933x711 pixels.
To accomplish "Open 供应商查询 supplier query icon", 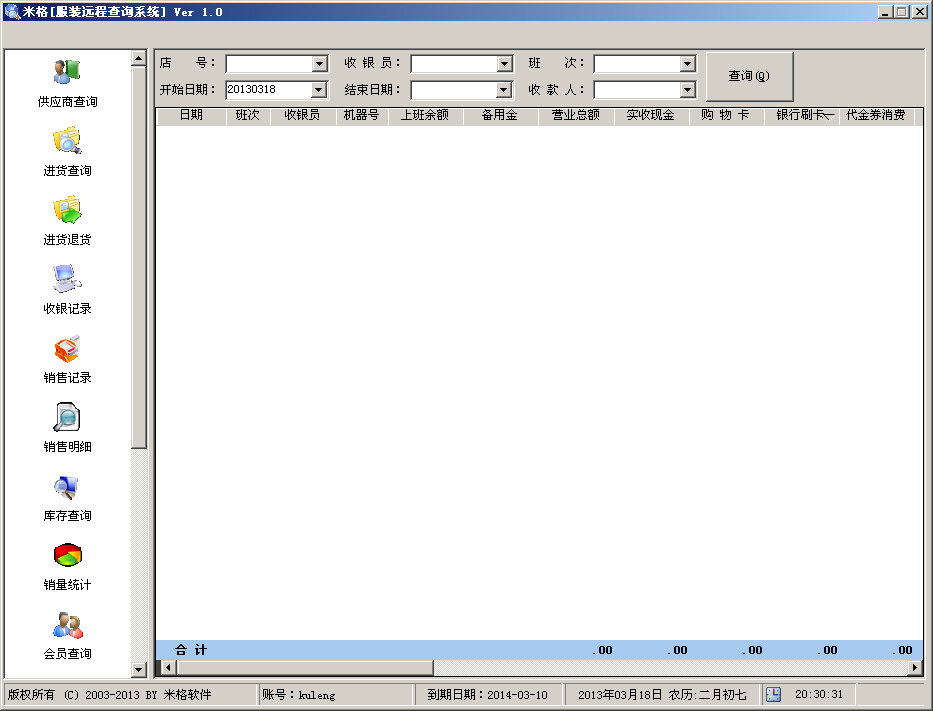I will click(67, 72).
